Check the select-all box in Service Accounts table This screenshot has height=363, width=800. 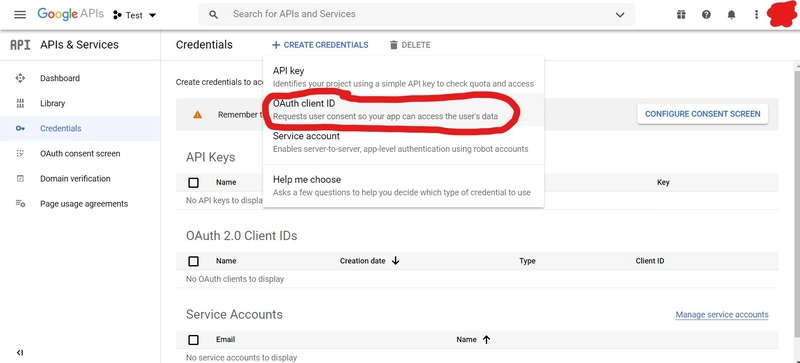(193, 340)
